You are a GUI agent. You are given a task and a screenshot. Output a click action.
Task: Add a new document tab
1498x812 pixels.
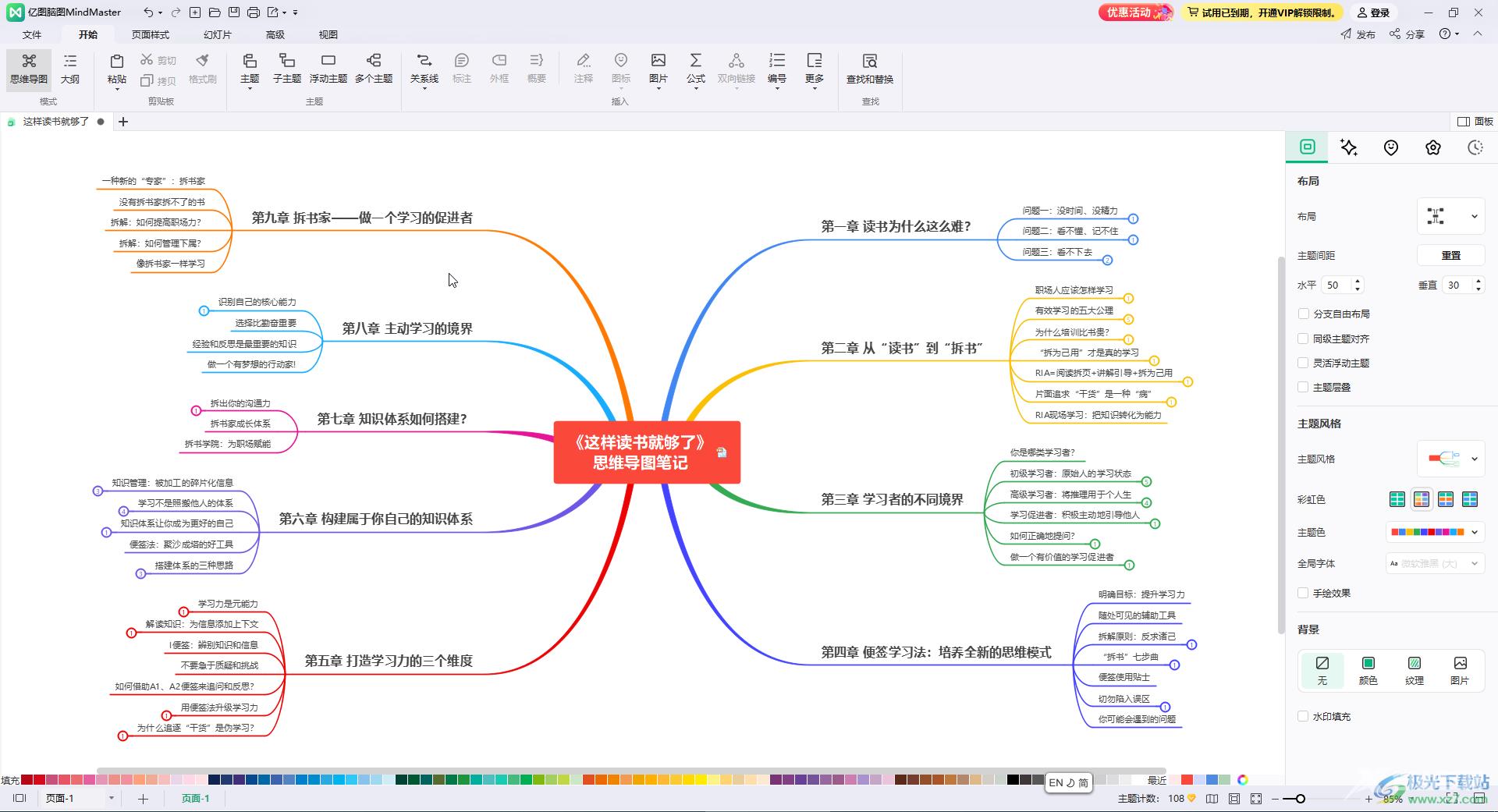(123, 122)
